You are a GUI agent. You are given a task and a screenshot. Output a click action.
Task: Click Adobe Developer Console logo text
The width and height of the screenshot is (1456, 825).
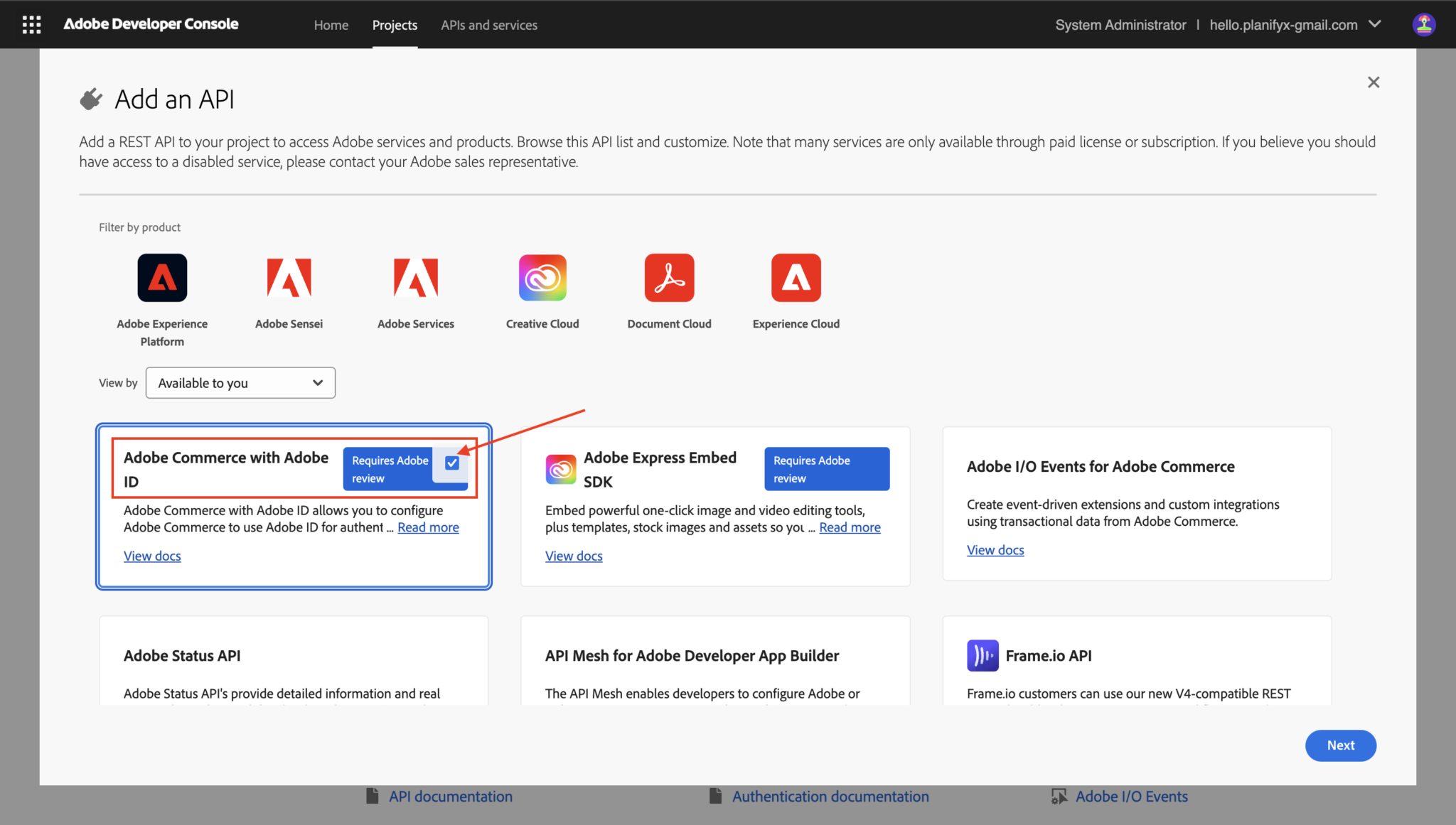pos(151,24)
